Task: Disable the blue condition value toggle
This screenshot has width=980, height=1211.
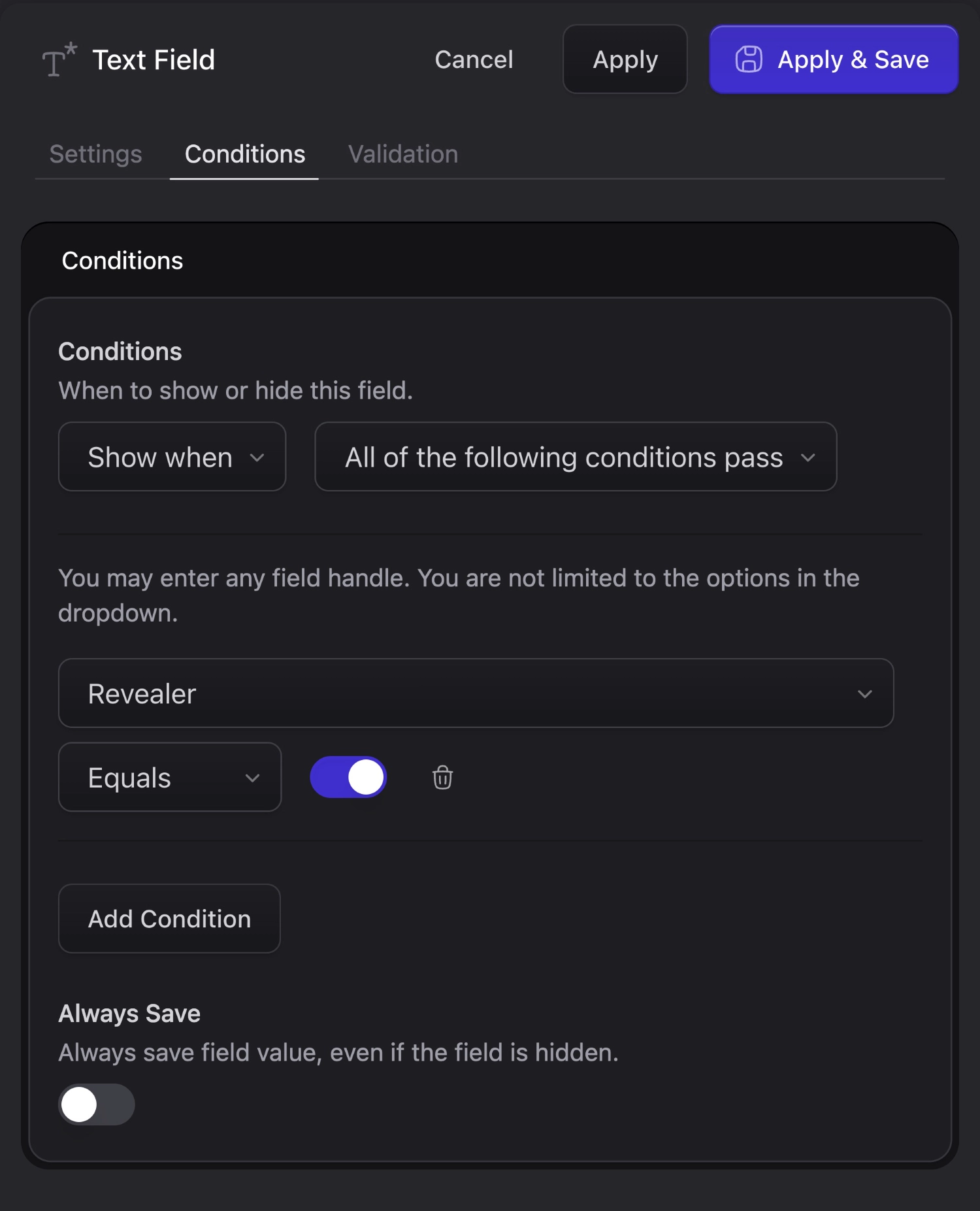Action: (348, 777)
